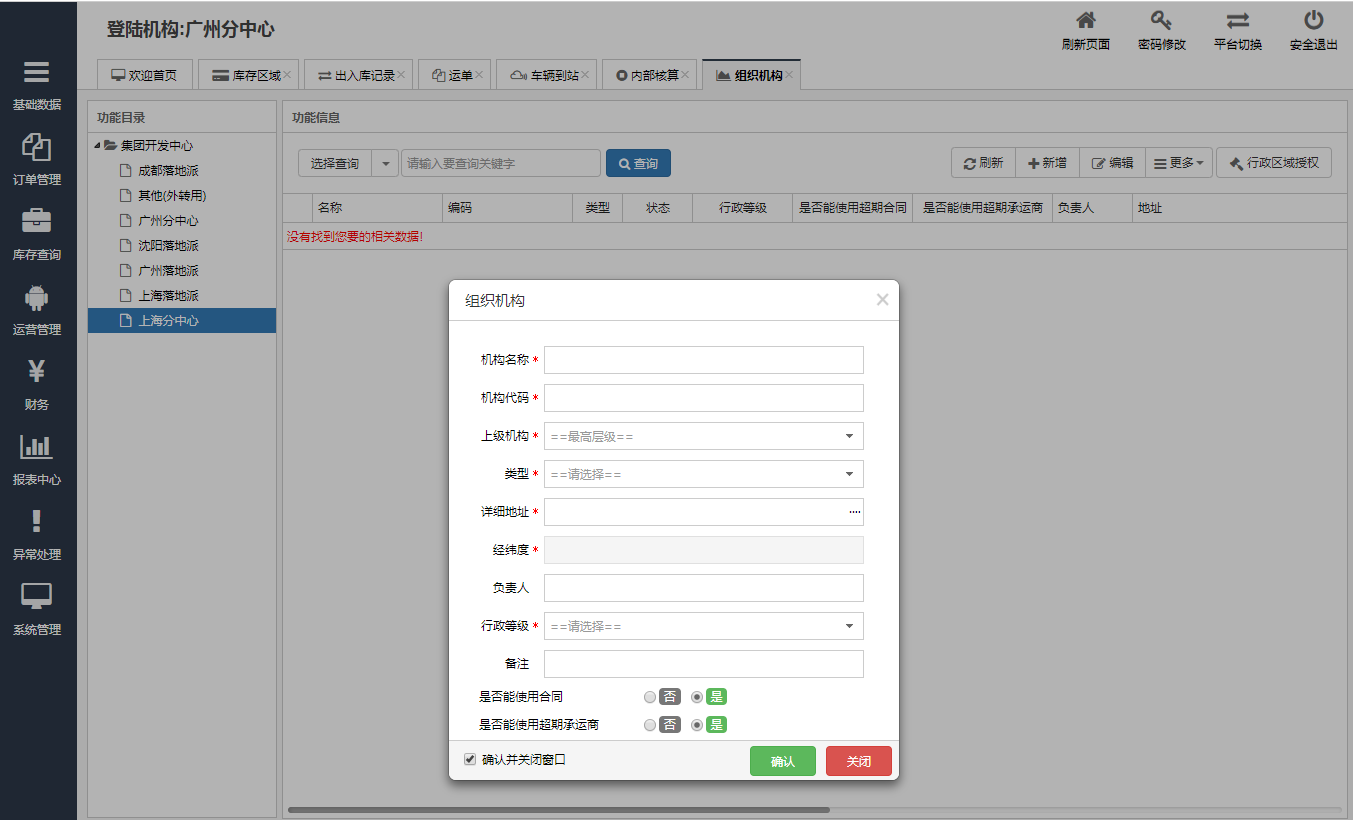Click the horizontal scrollbar below the table
1353x820 pixels.
coord(558,809)
